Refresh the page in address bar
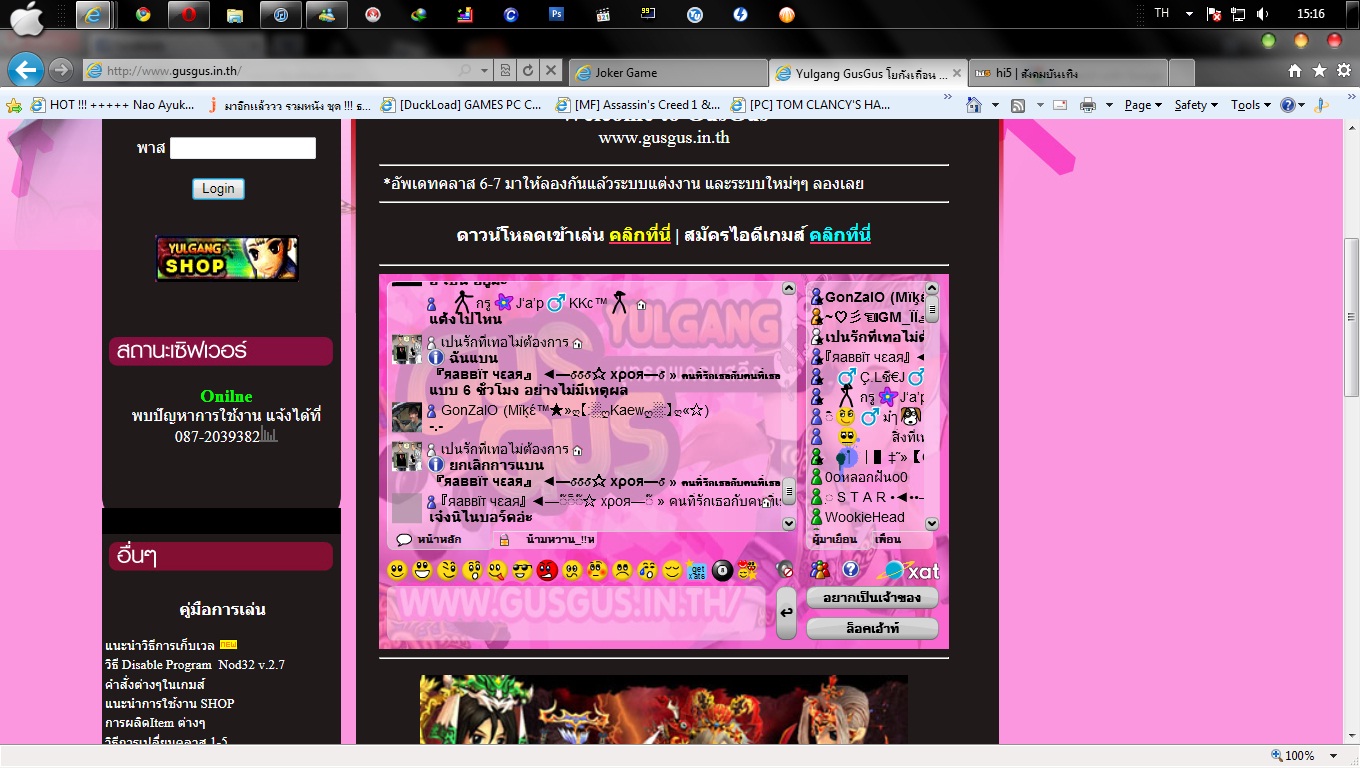 coord(528,71)
